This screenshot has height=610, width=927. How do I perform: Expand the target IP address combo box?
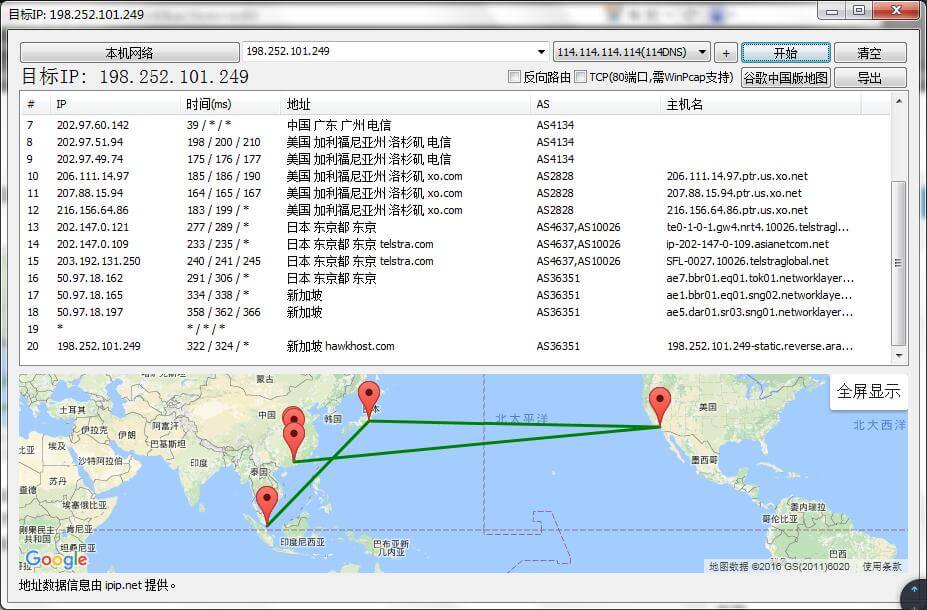tap(544, 52)
